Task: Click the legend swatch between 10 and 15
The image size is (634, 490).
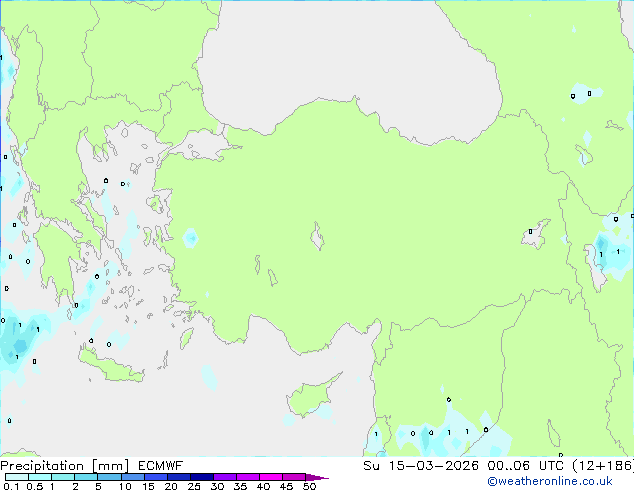Action: coord(132,477)
